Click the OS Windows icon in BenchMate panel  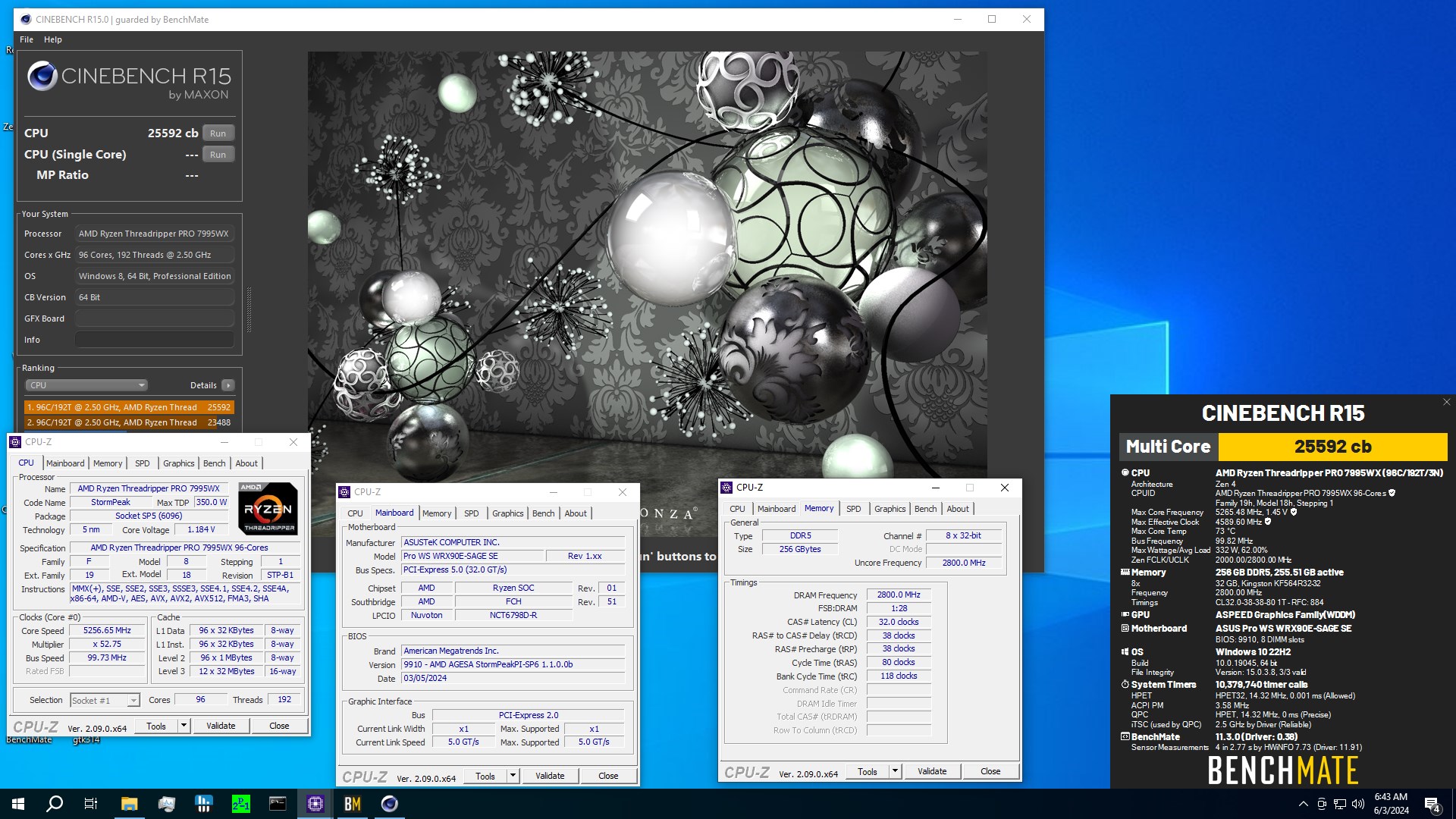(1125, 652)
